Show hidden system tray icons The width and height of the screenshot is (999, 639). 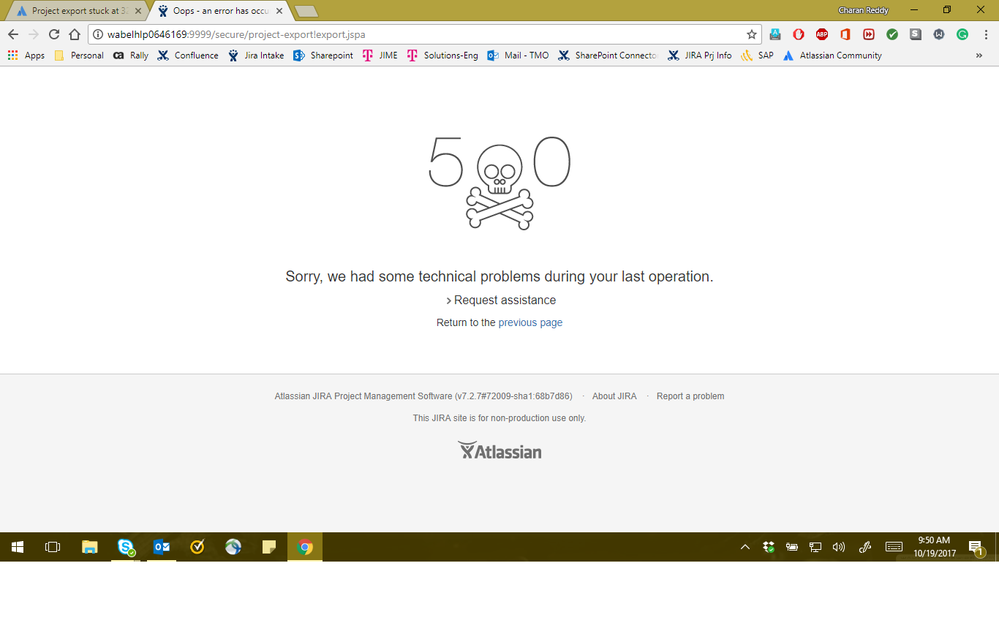point(745,547)
